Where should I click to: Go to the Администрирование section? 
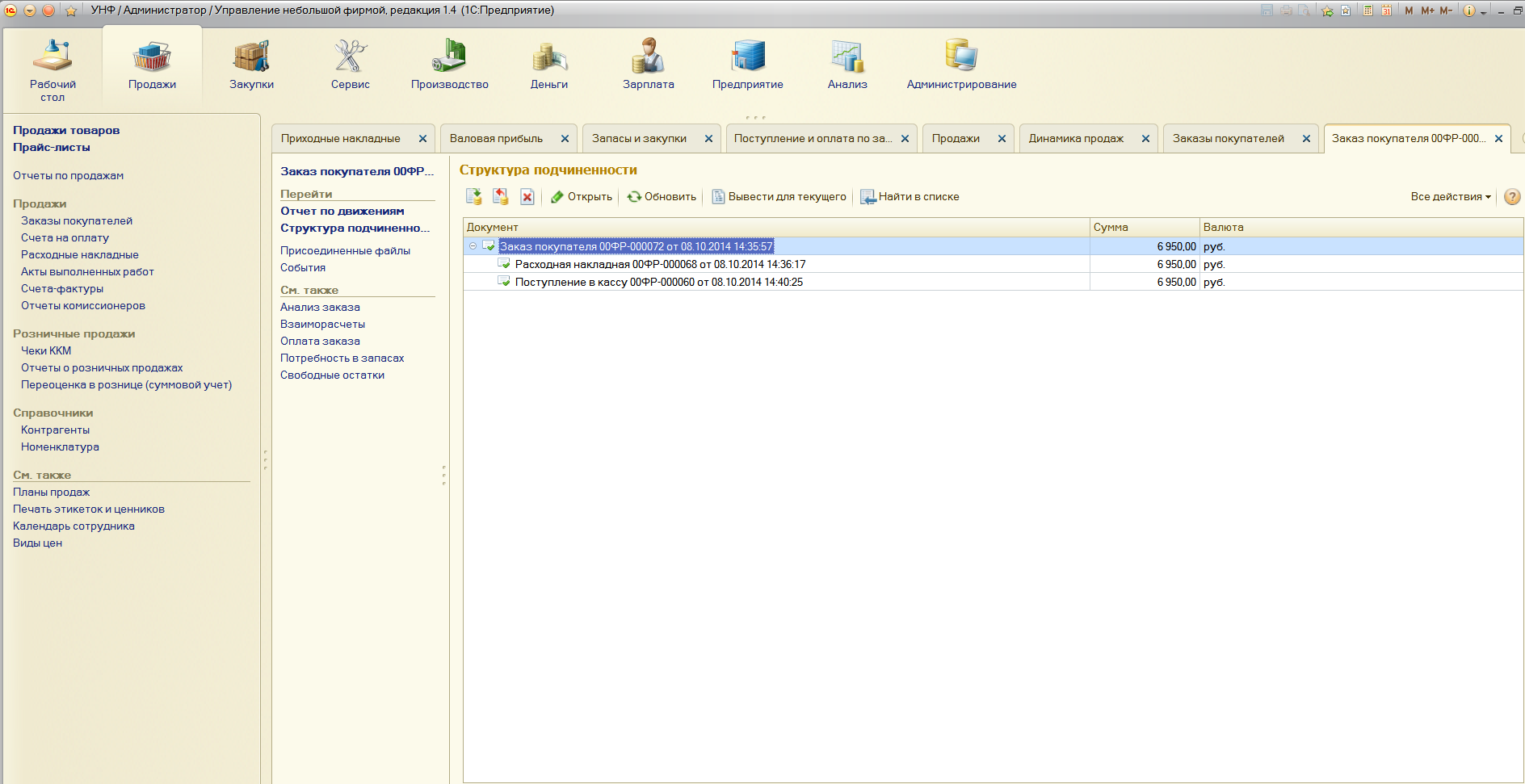click(x=961, y=65)
